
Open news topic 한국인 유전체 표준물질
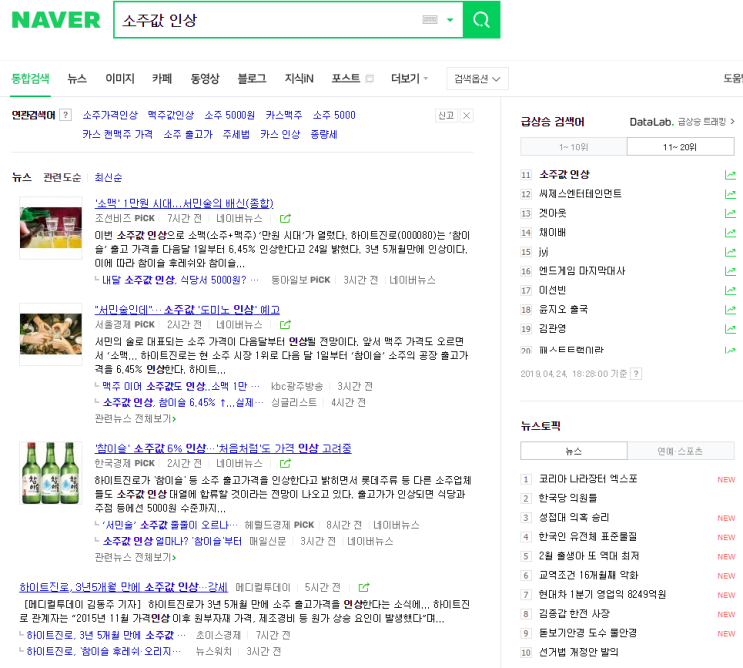pyautogui.click(x=588, y=537)
